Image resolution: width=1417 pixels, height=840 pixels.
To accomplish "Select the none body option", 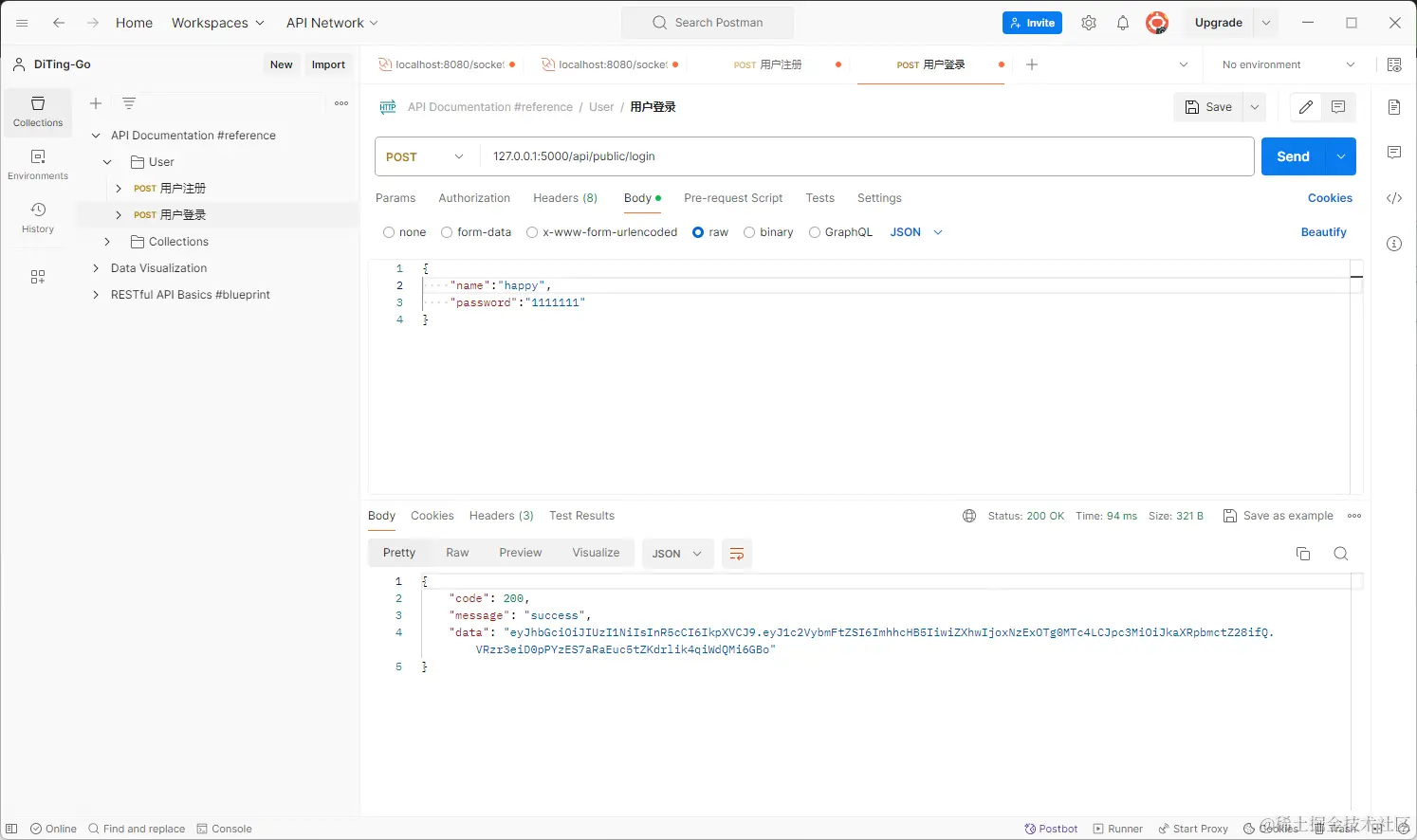I will [x=389, y=232].
